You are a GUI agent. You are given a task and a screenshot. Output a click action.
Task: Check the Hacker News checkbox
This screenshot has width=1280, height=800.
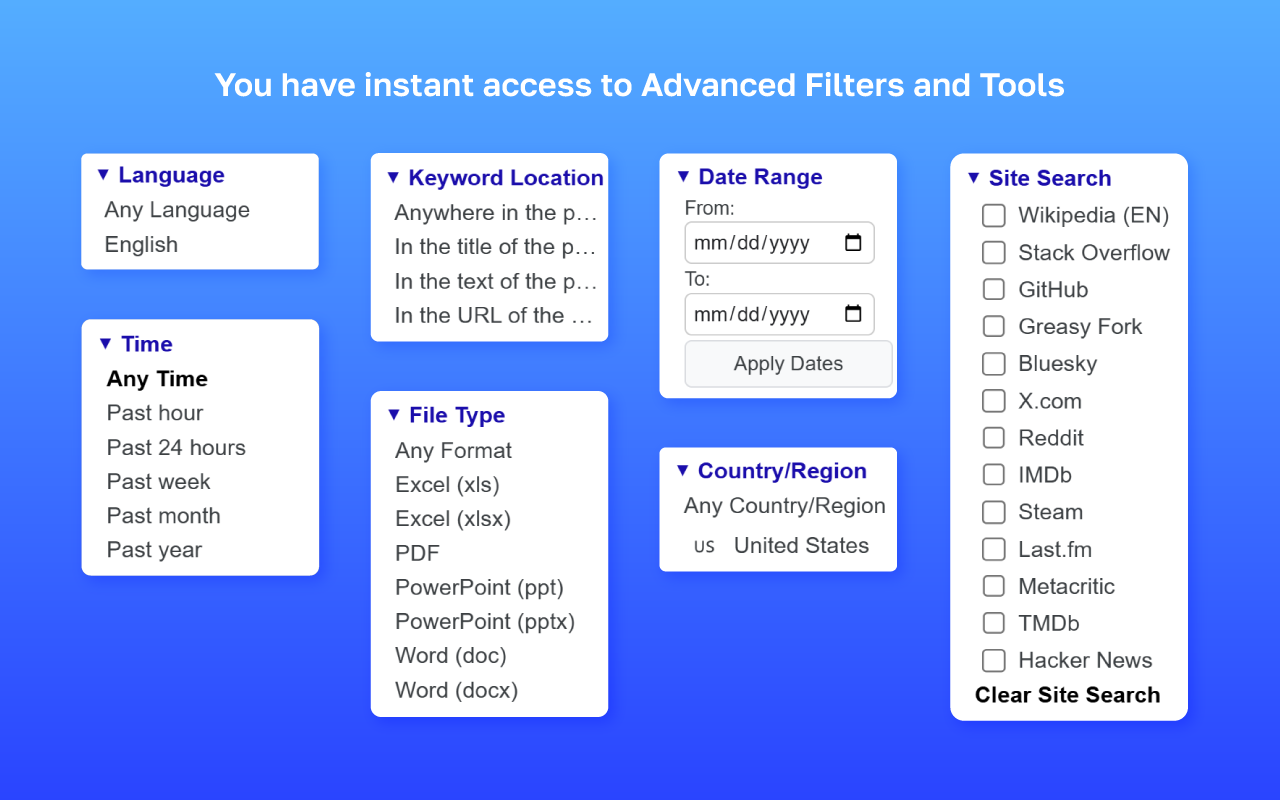click(x=993, y=660)
